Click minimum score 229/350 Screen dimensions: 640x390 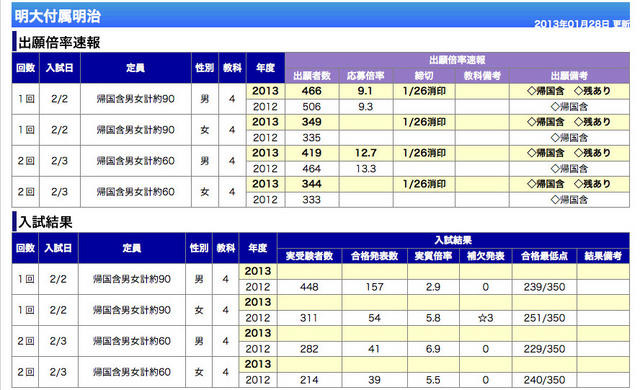pyautogui.click(x=544, y=349)
